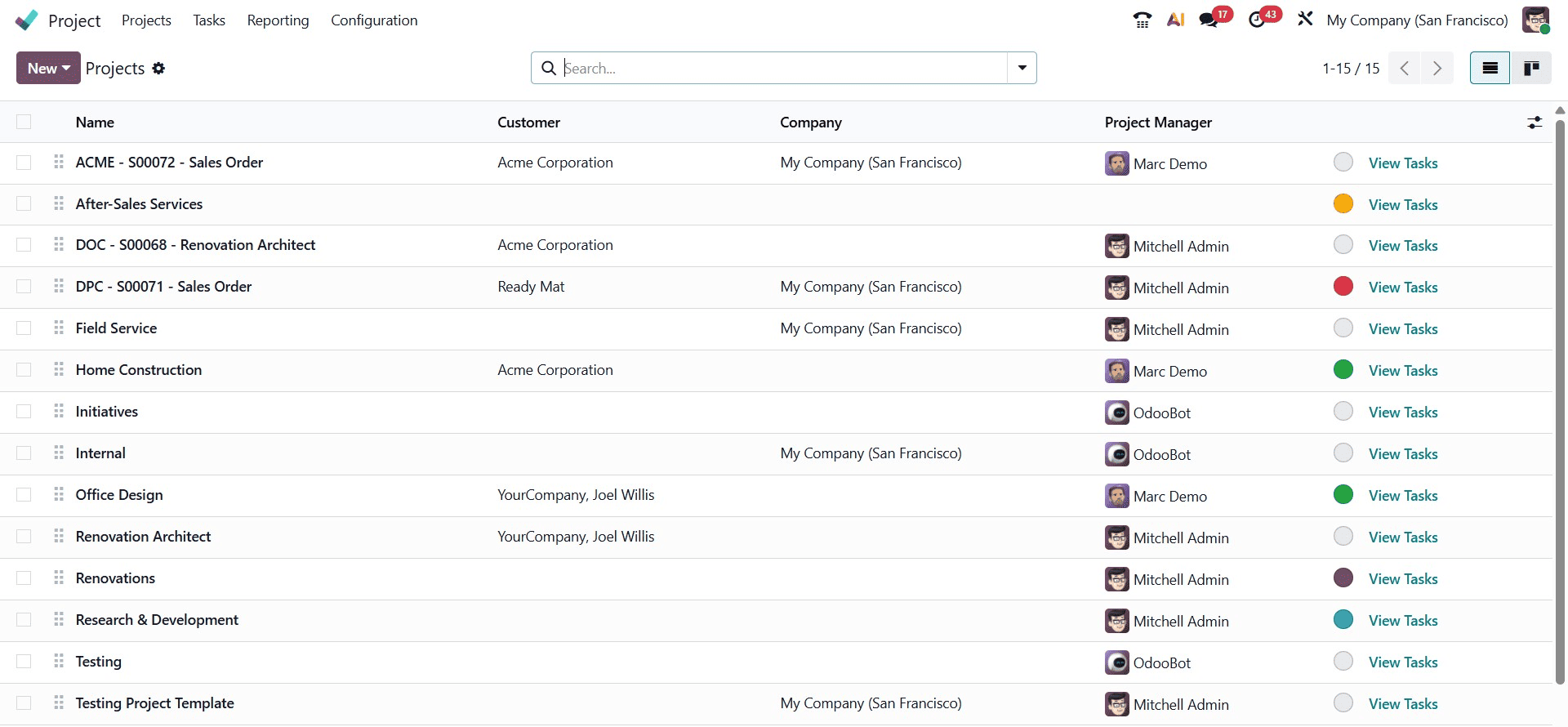Open the conversations messages icon
1568x727 pixels.
[1209, 20]
